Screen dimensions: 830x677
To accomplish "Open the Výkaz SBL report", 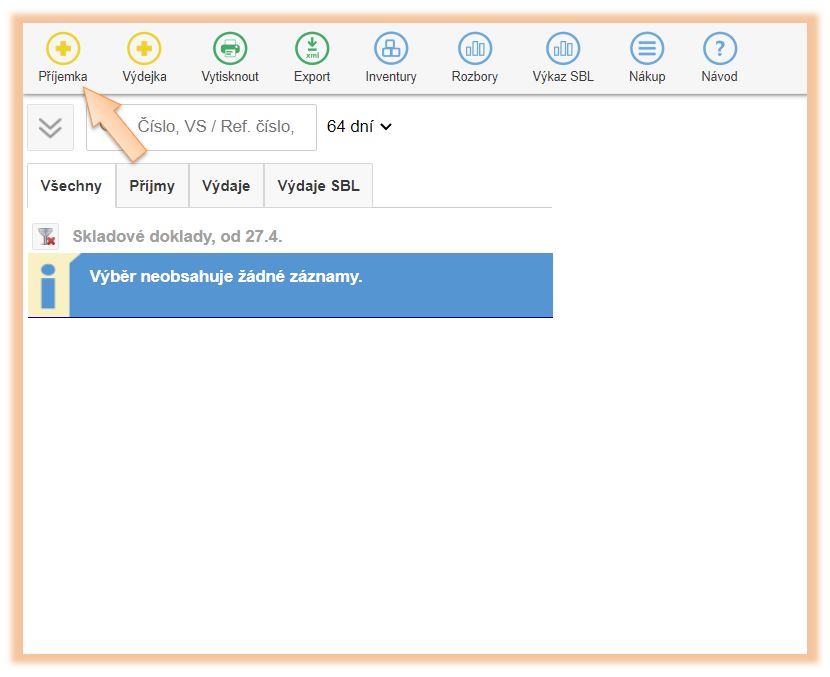I will pyautogui.click(x=563, y=49).
